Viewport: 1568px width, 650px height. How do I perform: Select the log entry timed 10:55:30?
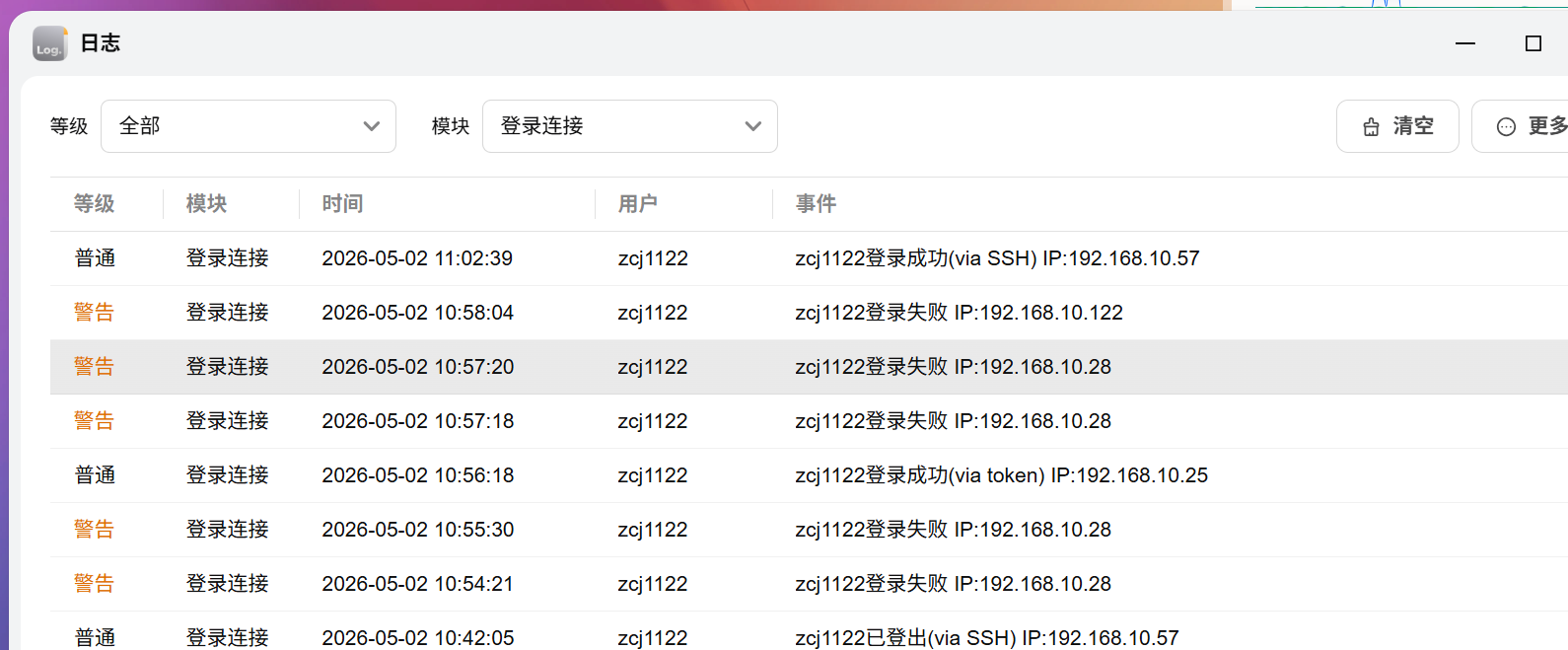(809, 530)
